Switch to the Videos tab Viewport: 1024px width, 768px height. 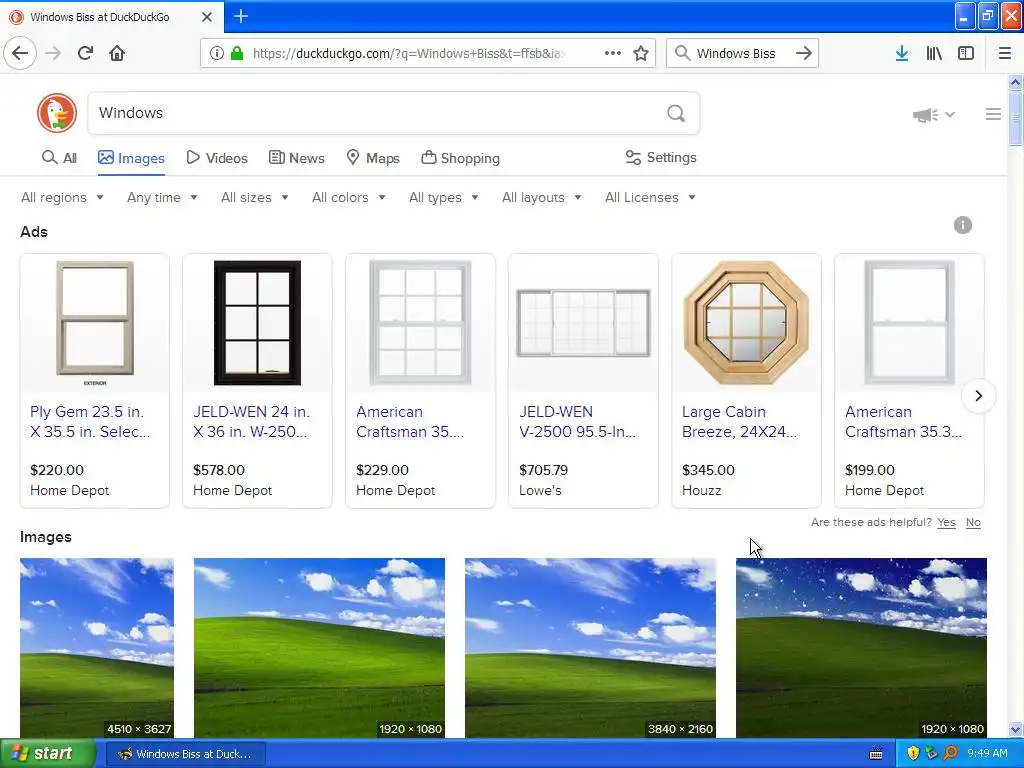pos(217,158)
